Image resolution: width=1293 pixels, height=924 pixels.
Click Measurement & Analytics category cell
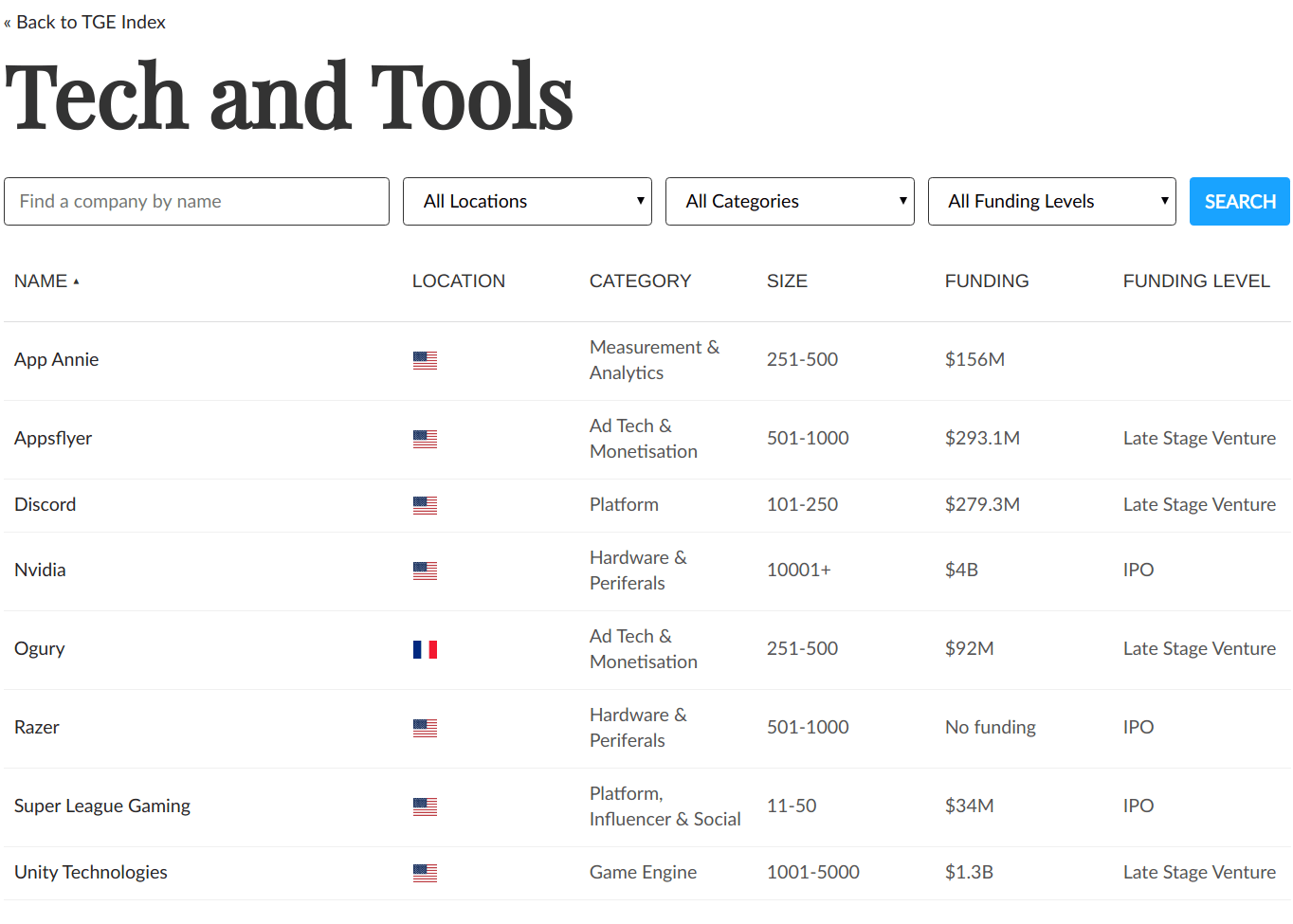pos(655,360)
